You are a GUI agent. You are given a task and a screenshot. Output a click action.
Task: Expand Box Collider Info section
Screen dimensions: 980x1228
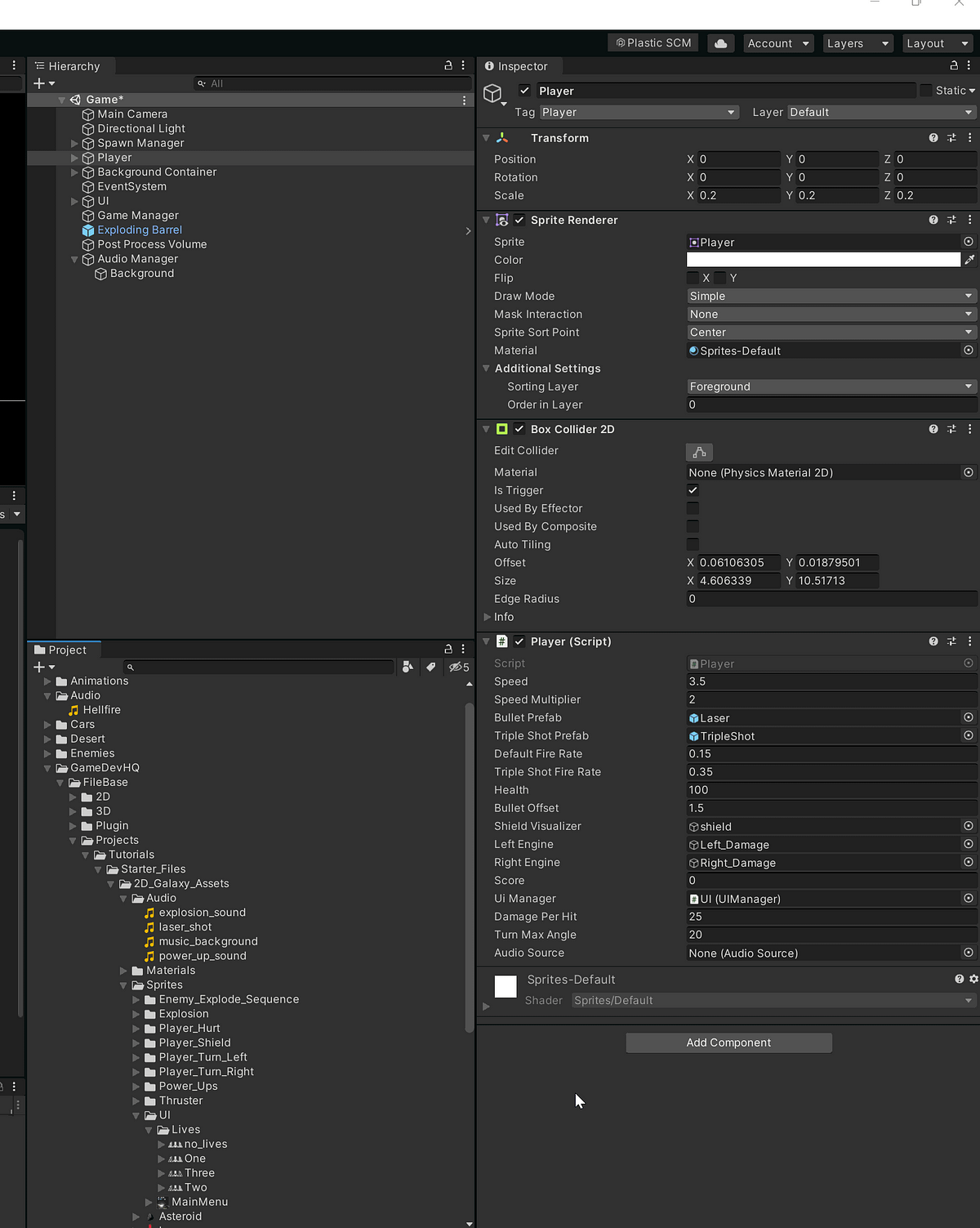coord(487,617)
